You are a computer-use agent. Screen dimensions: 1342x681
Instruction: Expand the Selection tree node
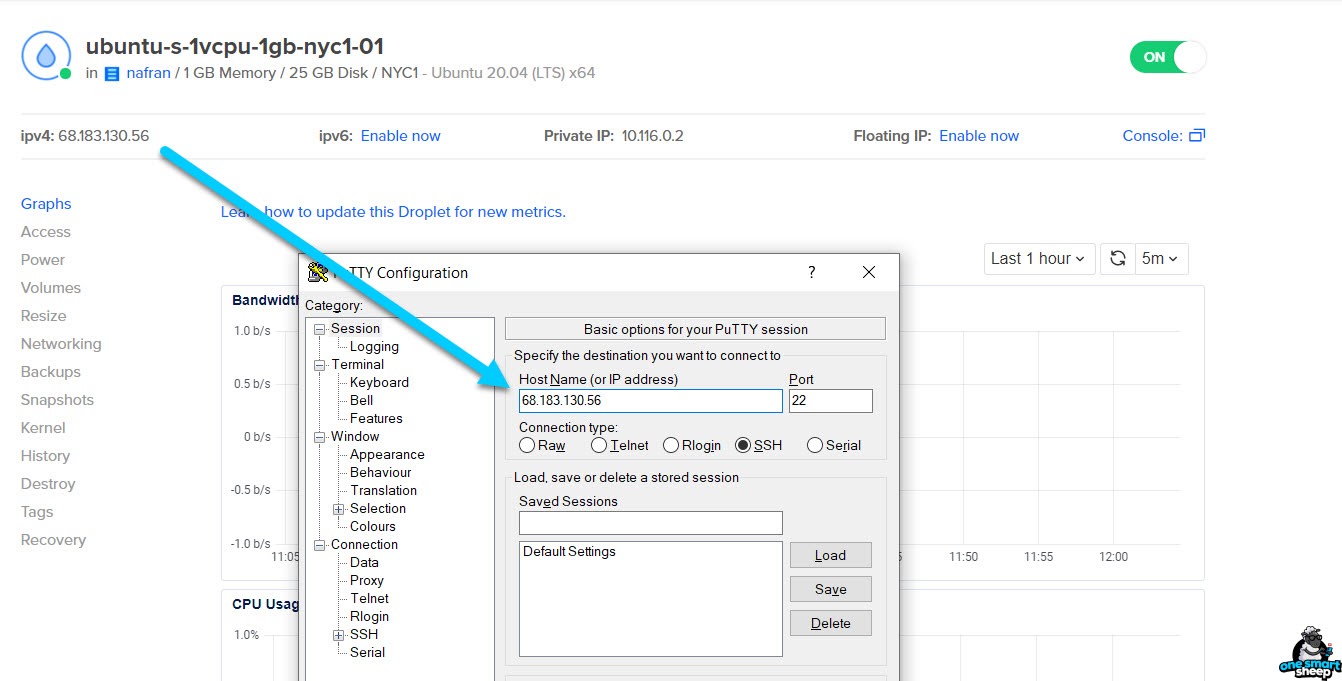[x=339, y=509]
